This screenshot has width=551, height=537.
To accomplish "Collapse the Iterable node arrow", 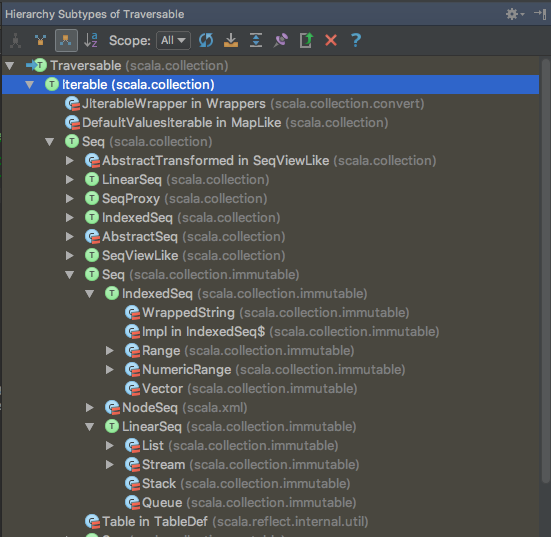I will (x=30, y=85).
